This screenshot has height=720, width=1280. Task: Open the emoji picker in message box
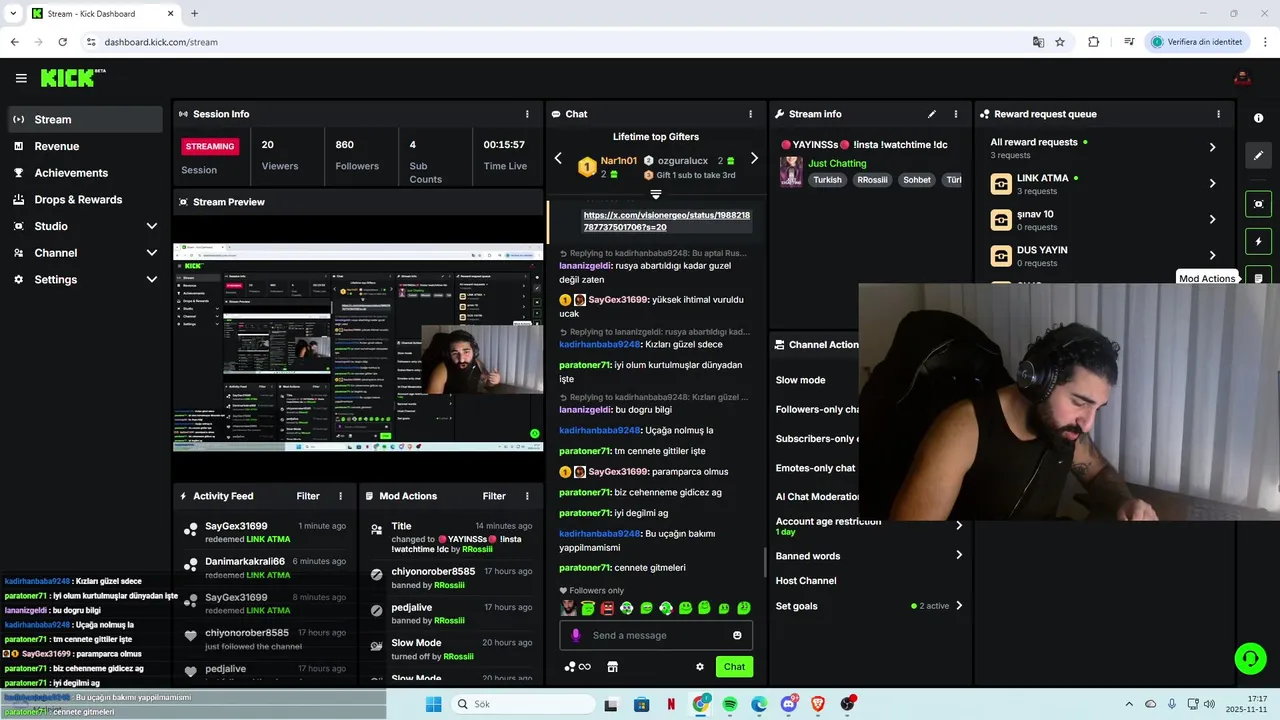(x=737, y=635)
